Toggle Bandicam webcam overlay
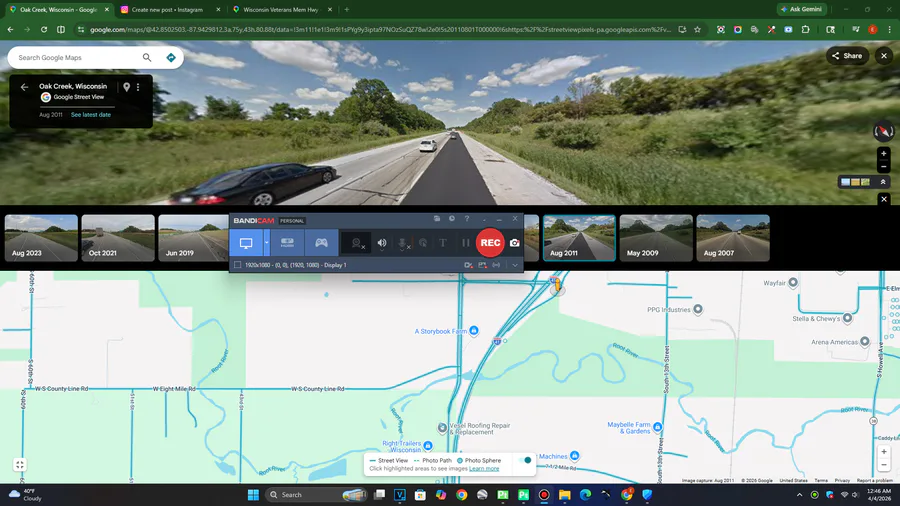This screenshot has width=900, height=506. [358, 243]
